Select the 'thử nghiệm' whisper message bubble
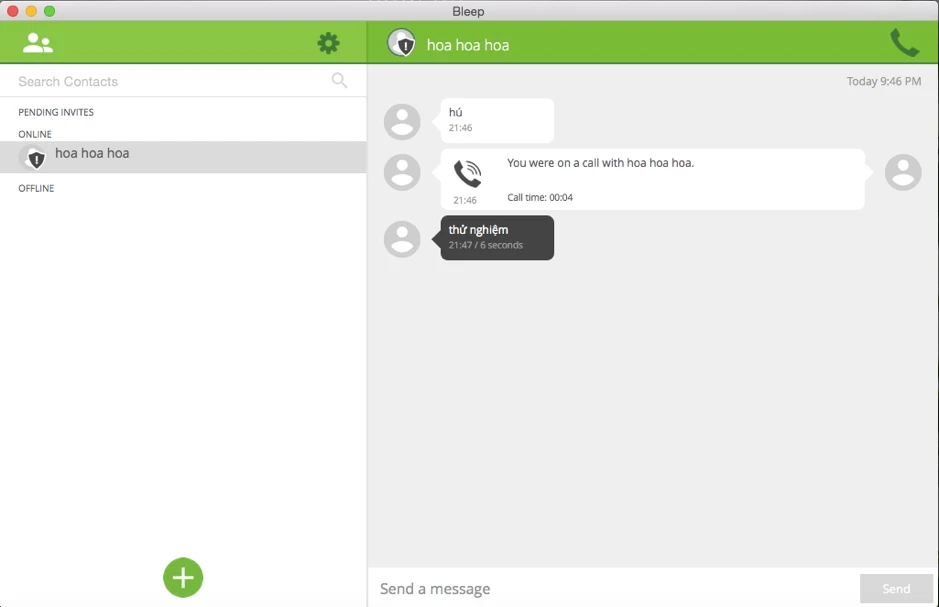This screenshot has height=607, width=939. tap(497, 238)
